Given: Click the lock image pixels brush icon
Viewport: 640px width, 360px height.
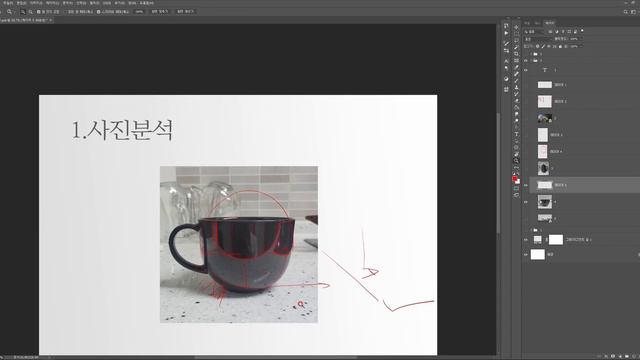Looking at the screenshot, I should point(543,46).
